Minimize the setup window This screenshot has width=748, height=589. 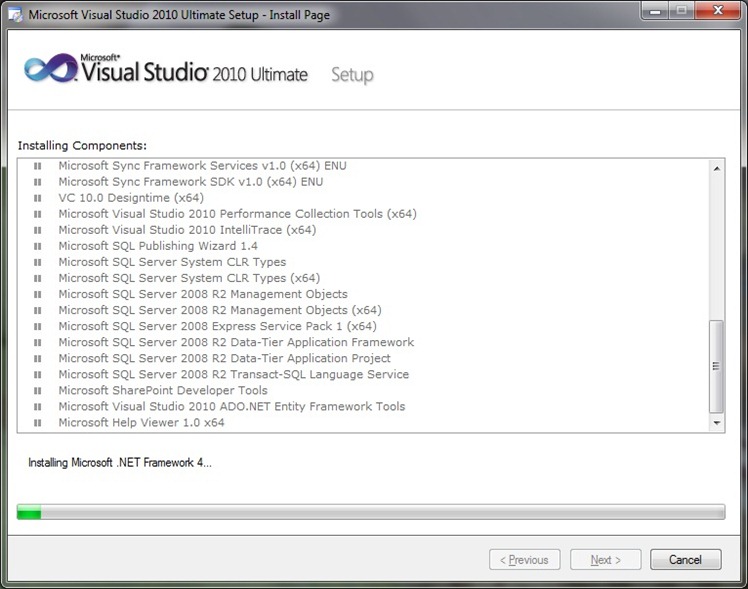(655, 10)
